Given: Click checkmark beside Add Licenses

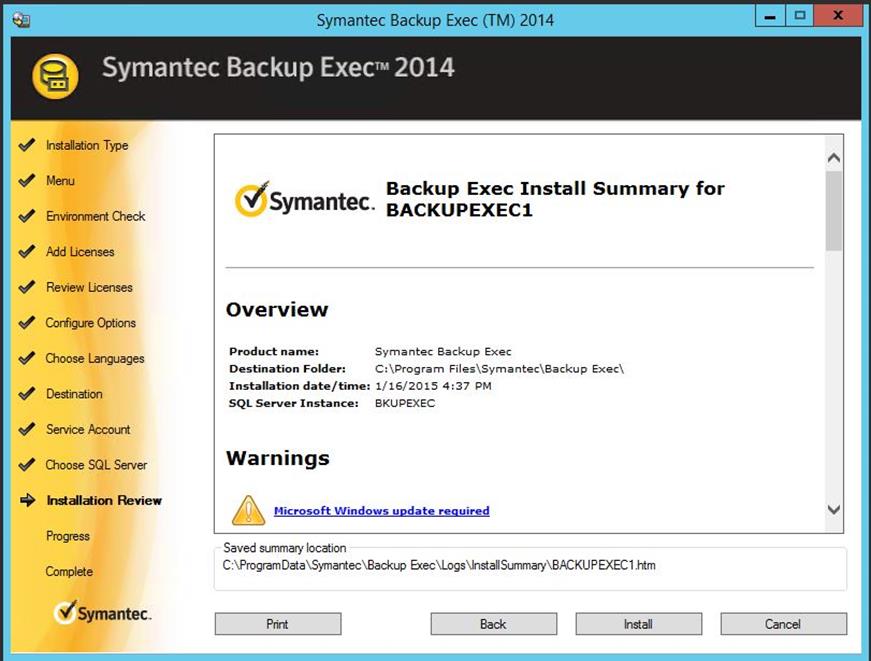Looking at the screenshot, I should pyautogui.click(x=27, y=252).
